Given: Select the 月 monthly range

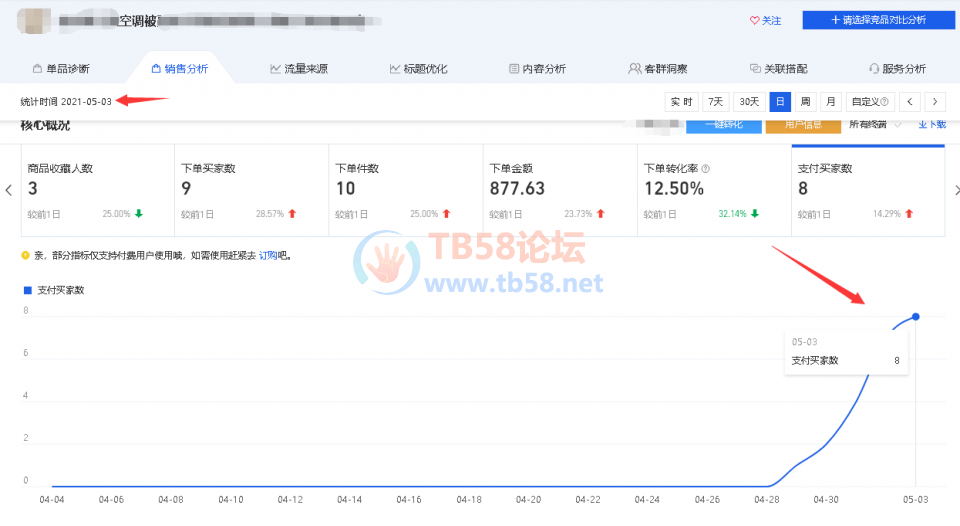Looking at the screenshot, I should (831, 102).
